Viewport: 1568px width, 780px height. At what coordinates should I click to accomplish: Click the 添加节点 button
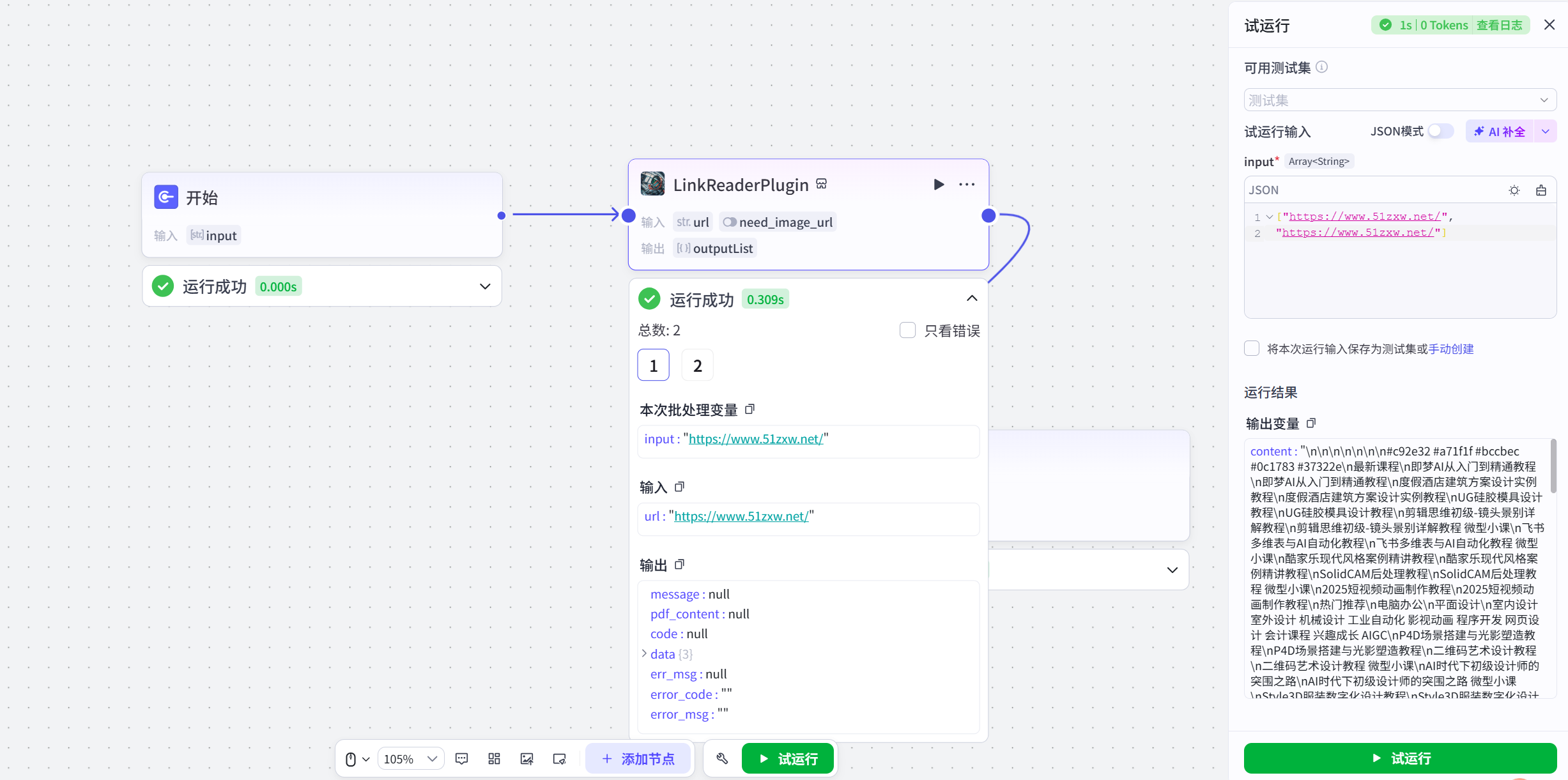point(638,759)
